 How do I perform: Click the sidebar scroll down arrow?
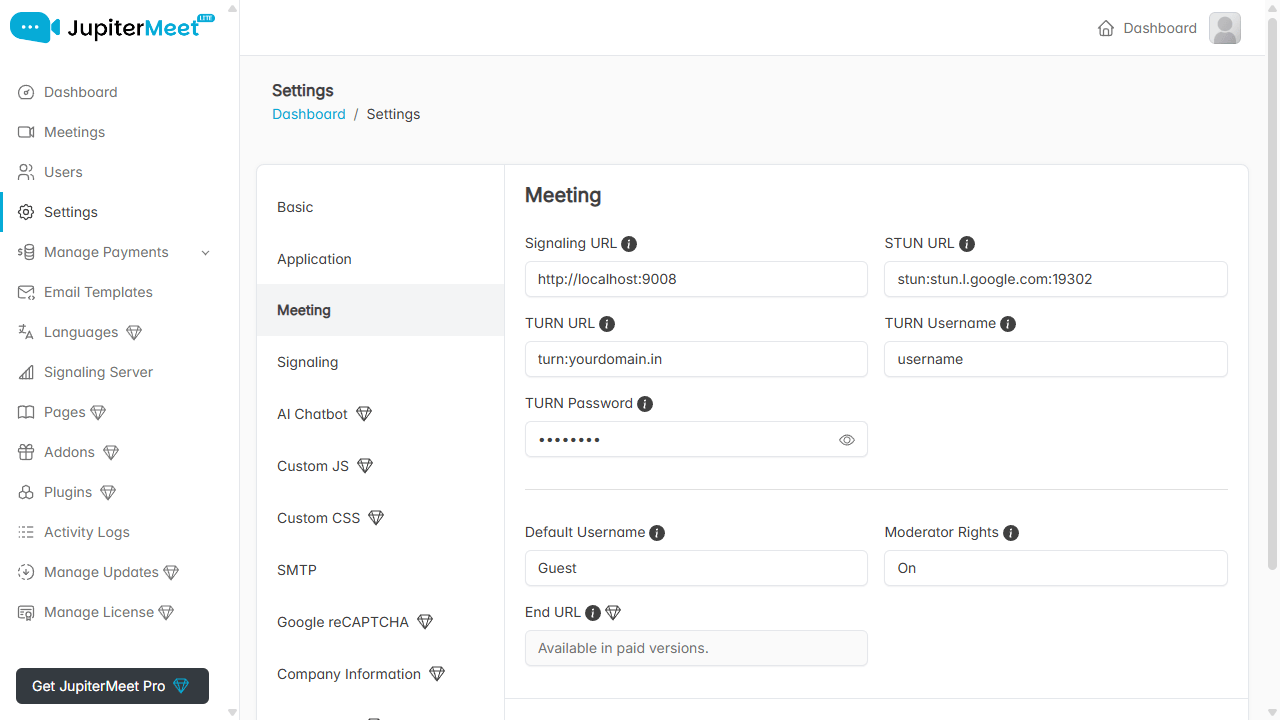[232, 712]
